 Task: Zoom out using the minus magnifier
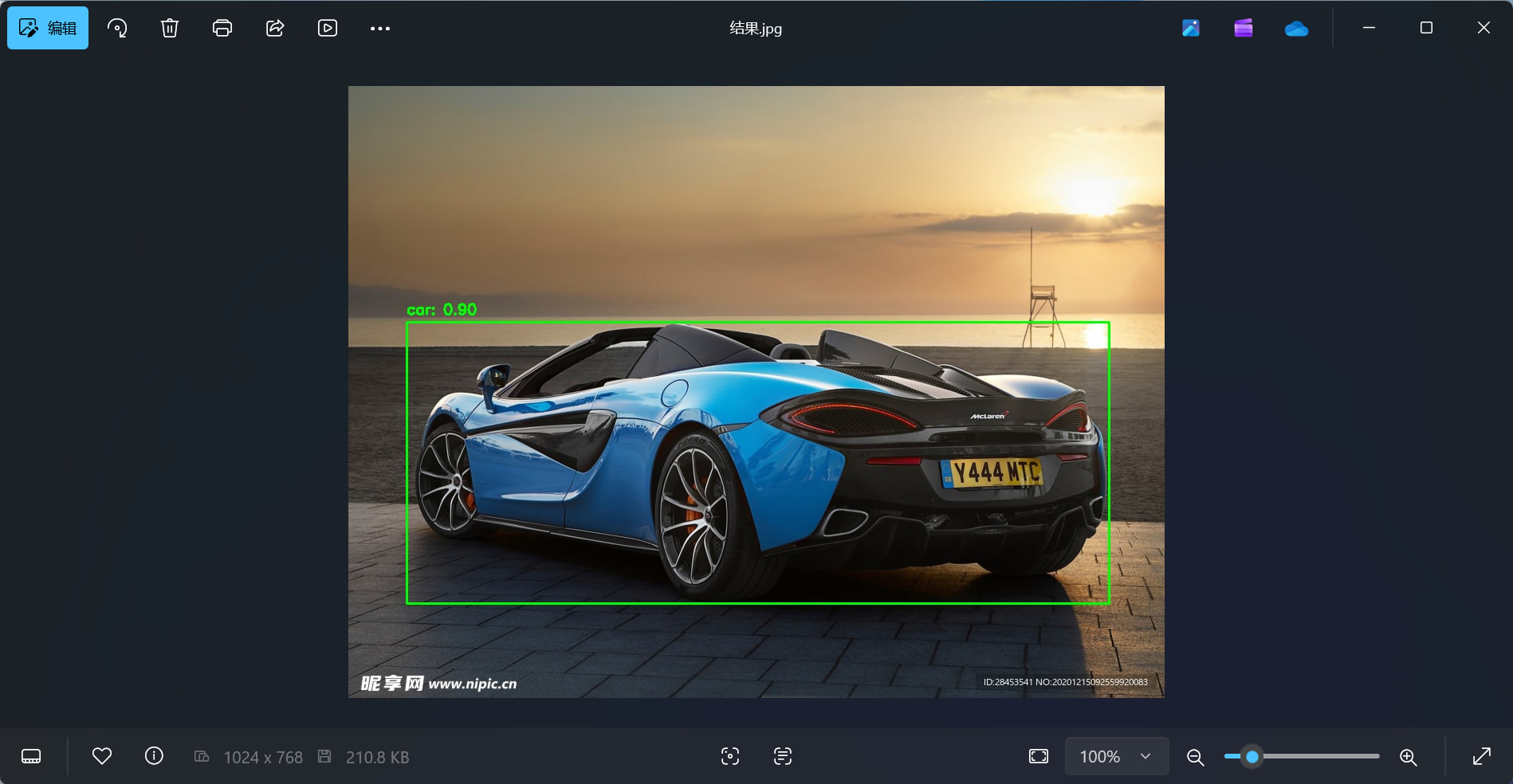(x=1195, y=757)
